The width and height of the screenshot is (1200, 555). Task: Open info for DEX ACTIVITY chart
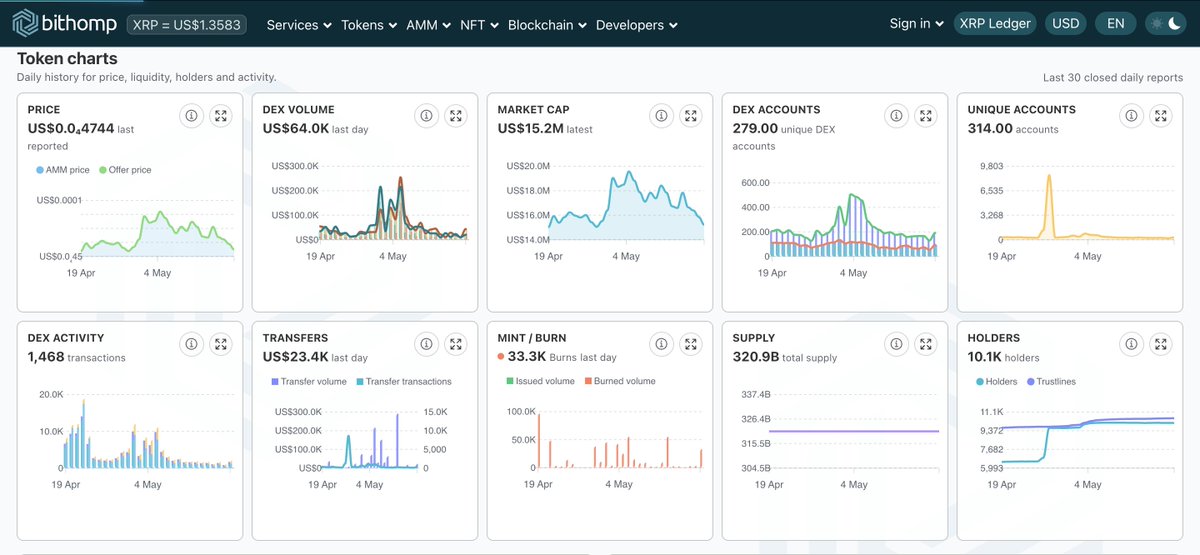coord(191,344)
